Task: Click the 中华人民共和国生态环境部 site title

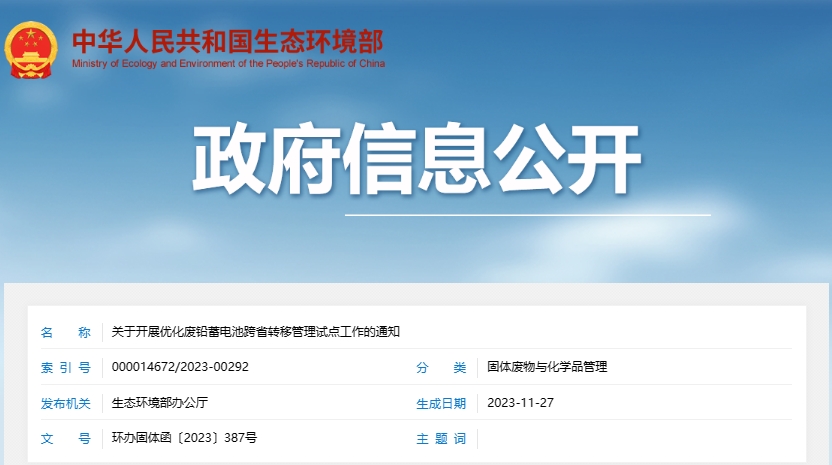Action: point(228,41)
